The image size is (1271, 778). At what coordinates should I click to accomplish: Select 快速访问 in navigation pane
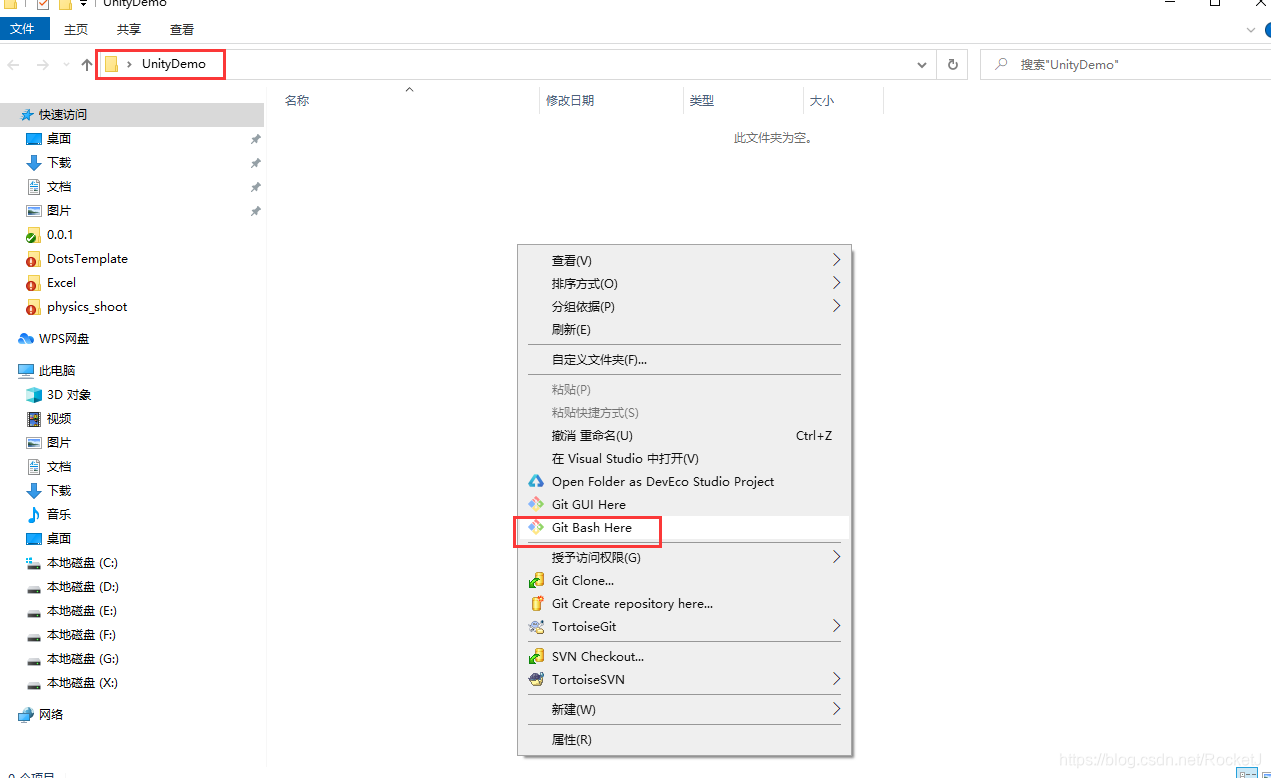(63, 115)
